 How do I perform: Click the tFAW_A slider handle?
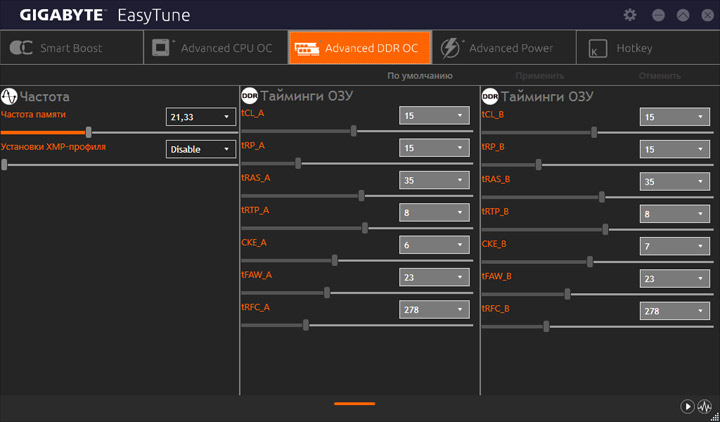[326, 293]
